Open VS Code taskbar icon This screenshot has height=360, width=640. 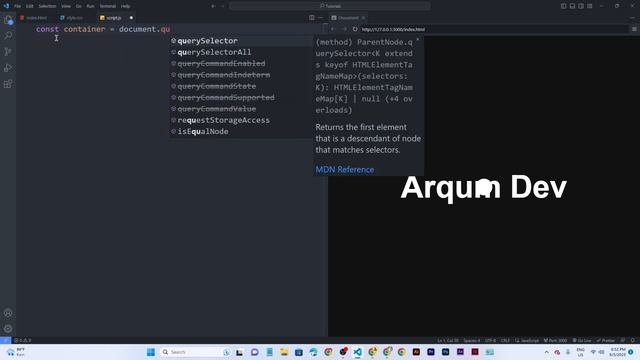coord(358,352)
